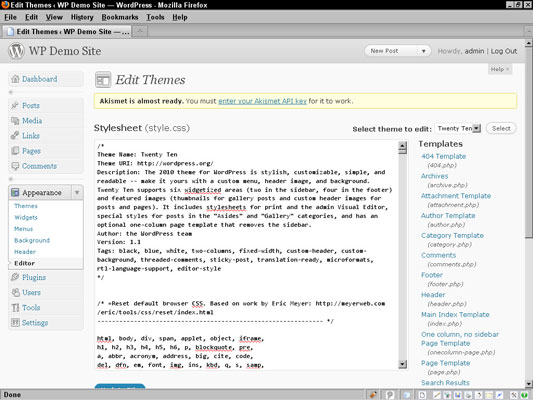Open the 404 Template file
The width and height of the screenshot is (533, 400).
[444, 156]
